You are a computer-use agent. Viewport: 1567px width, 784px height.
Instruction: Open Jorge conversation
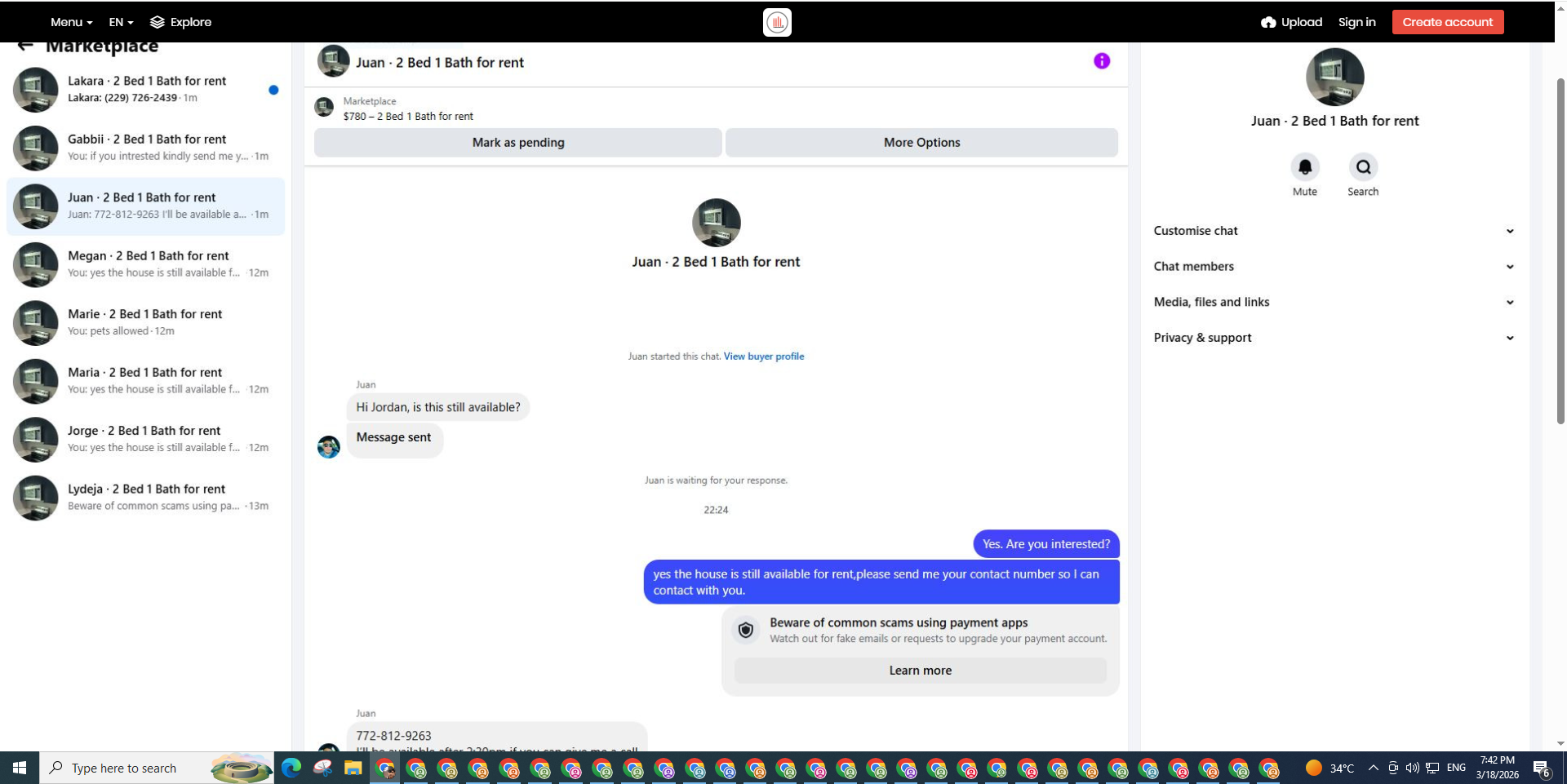145,440
